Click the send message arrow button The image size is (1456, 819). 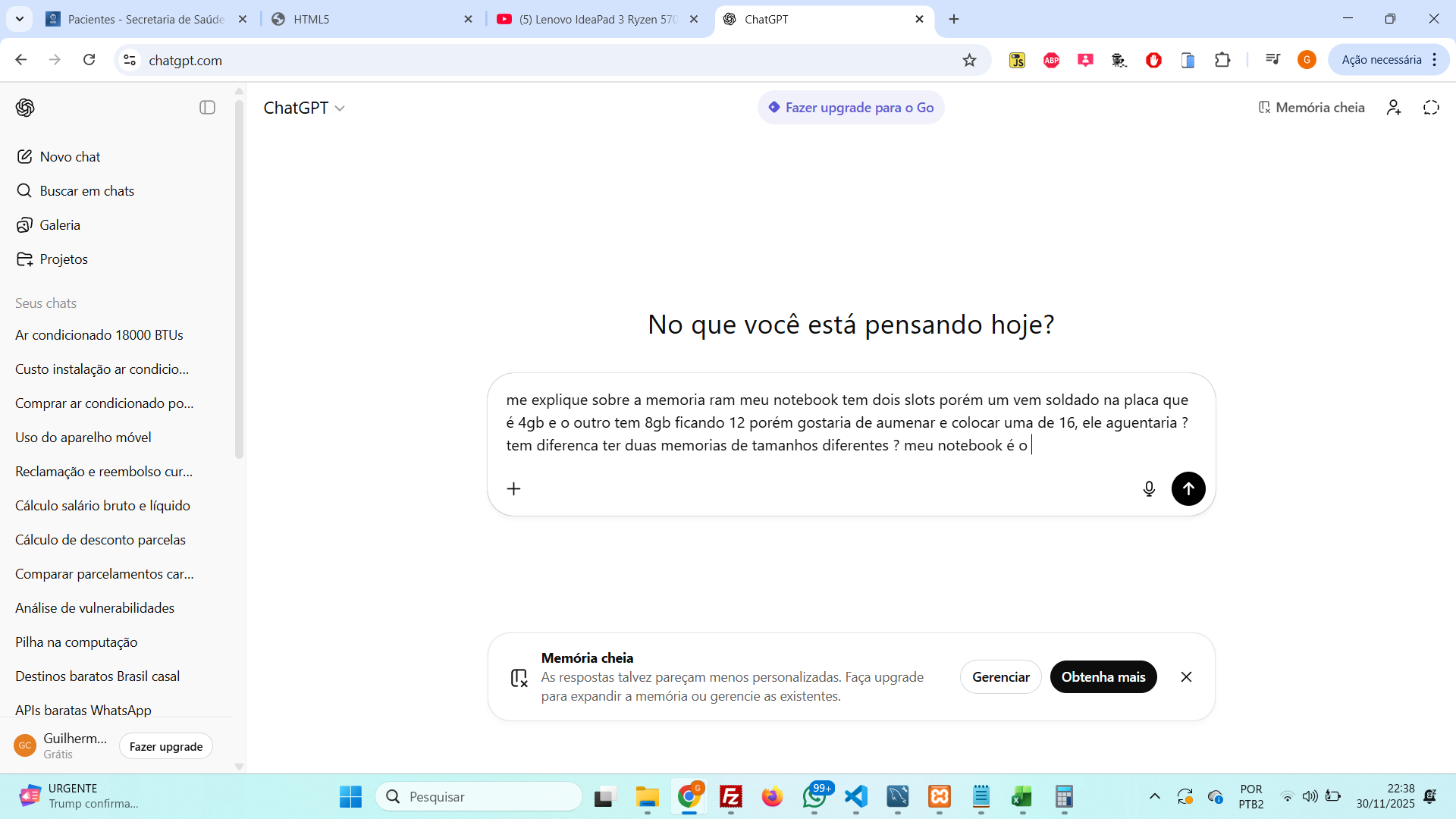(x=1188, y=489)
